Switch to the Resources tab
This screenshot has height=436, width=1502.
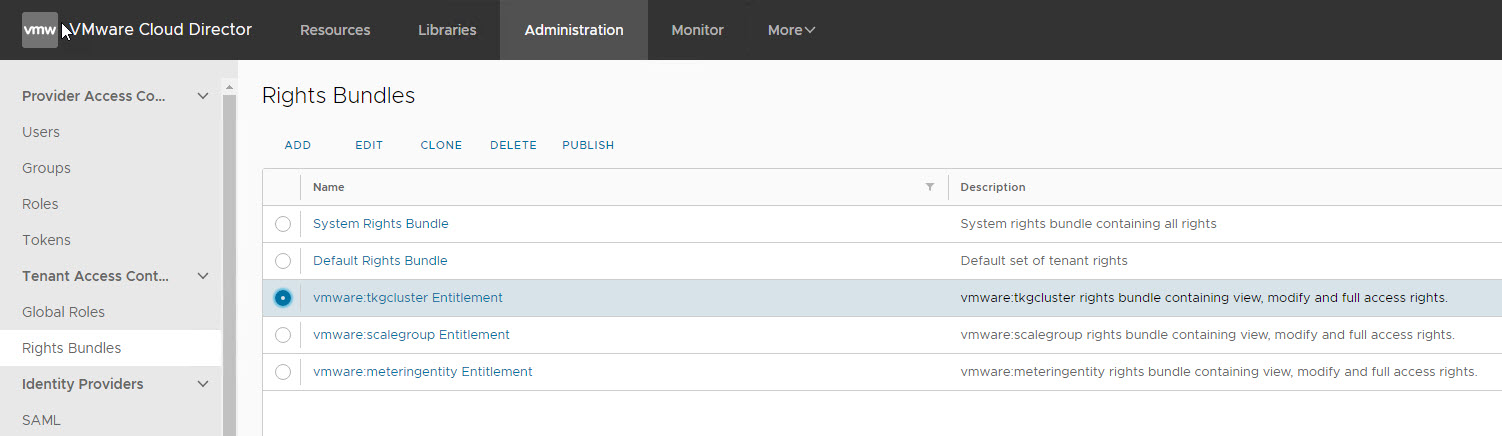(335, 30)
